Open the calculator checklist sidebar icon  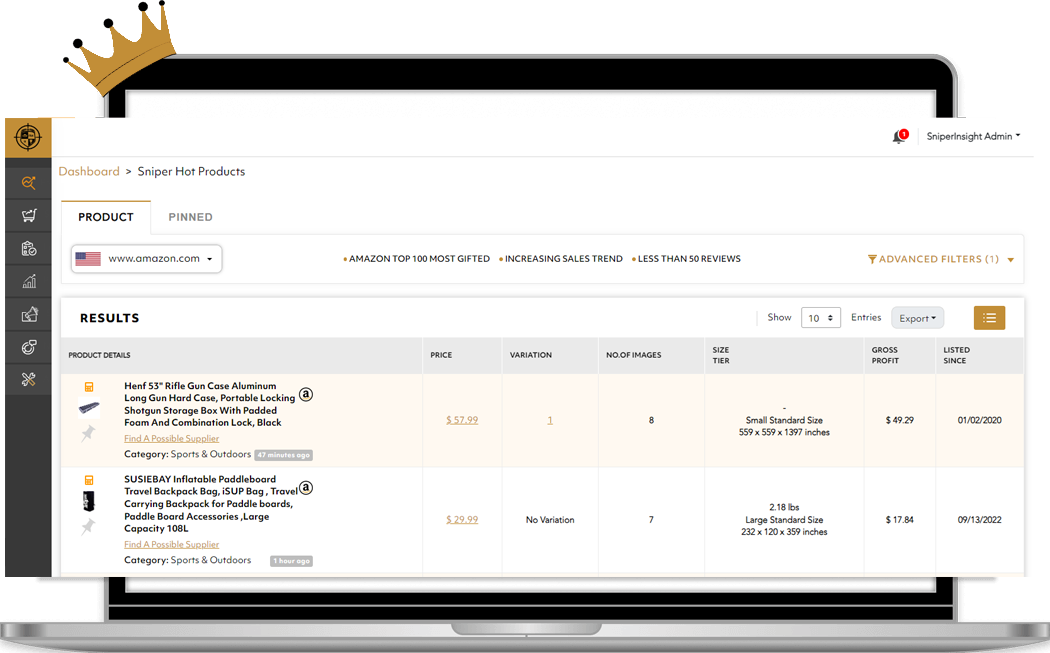(x=28, y=248)
